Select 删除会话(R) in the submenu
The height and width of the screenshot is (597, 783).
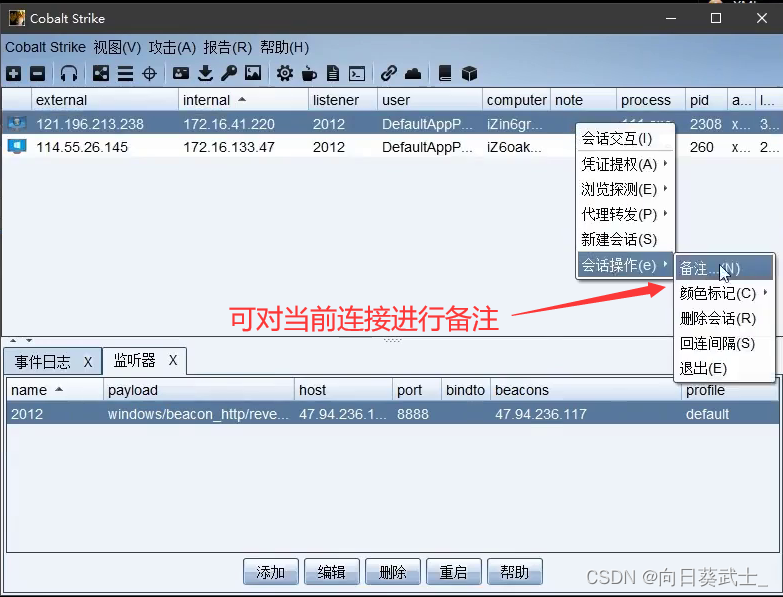point(724,318)
